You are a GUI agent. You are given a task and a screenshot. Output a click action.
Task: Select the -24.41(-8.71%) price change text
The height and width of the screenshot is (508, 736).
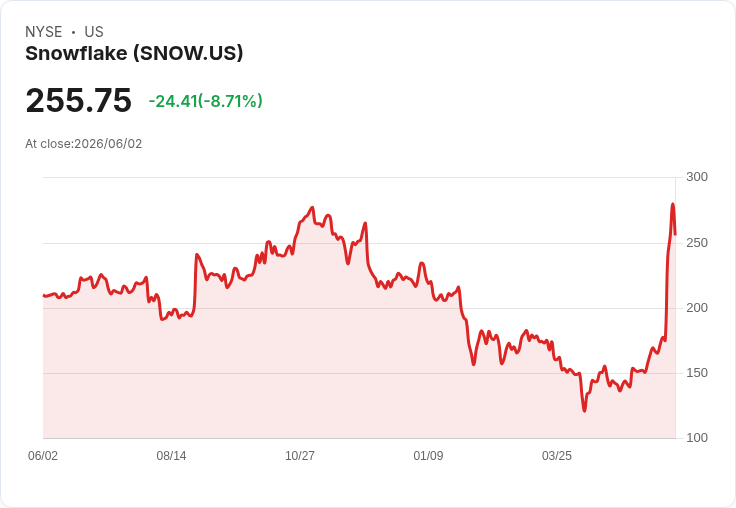coord(206,101)
